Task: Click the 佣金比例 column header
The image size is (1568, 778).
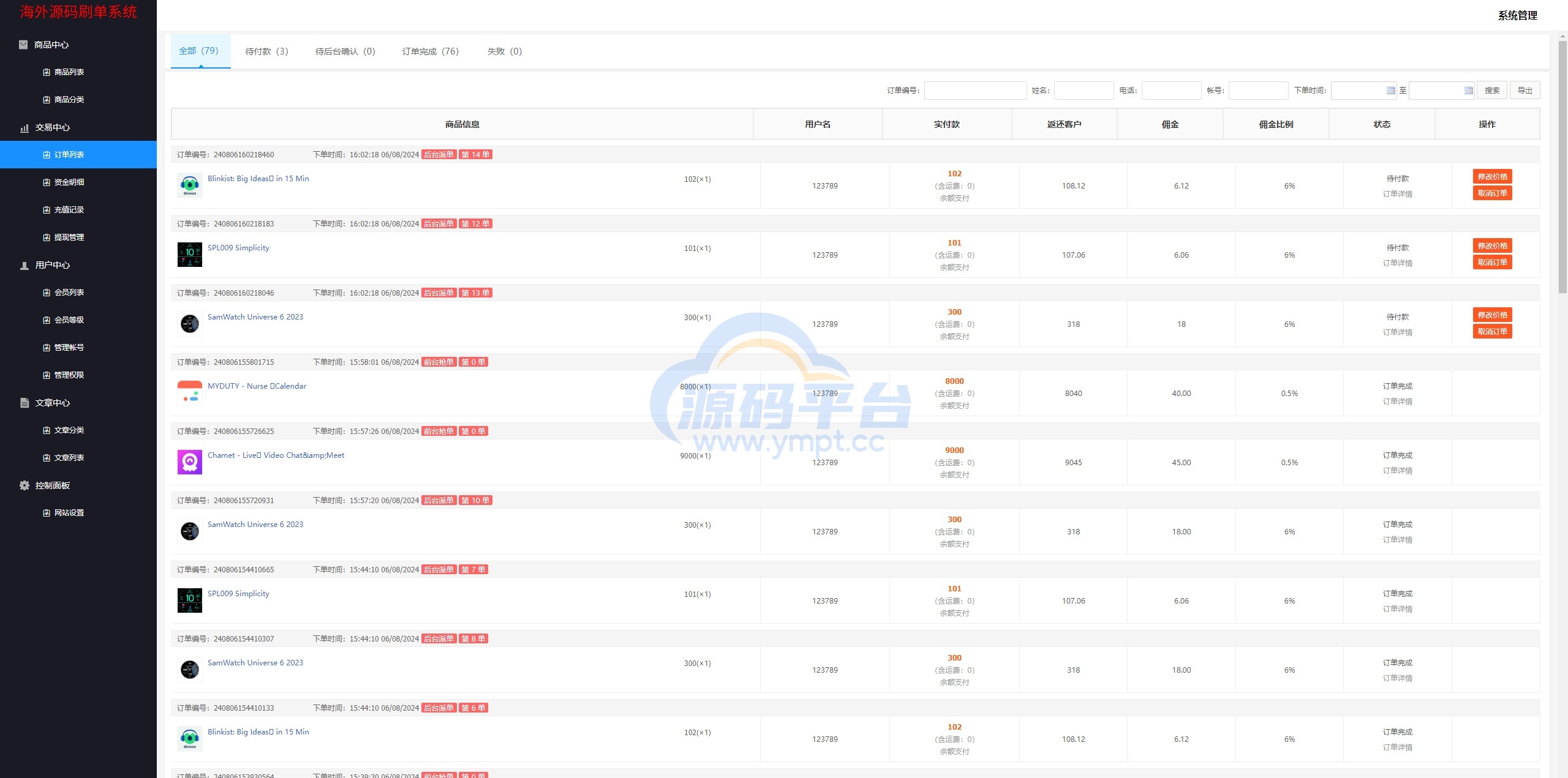Action: click(x=1276, y=125)
